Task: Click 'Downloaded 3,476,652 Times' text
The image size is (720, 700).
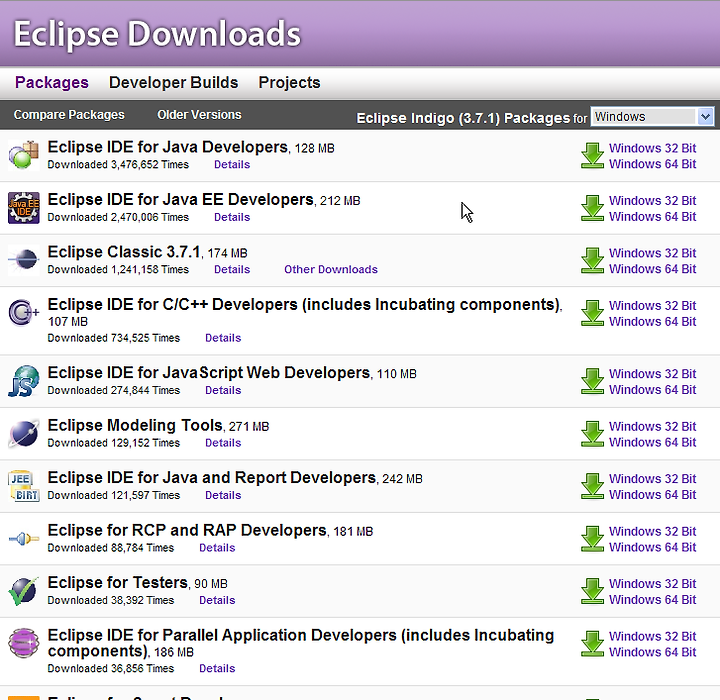Action: click(x=118, y=164)
